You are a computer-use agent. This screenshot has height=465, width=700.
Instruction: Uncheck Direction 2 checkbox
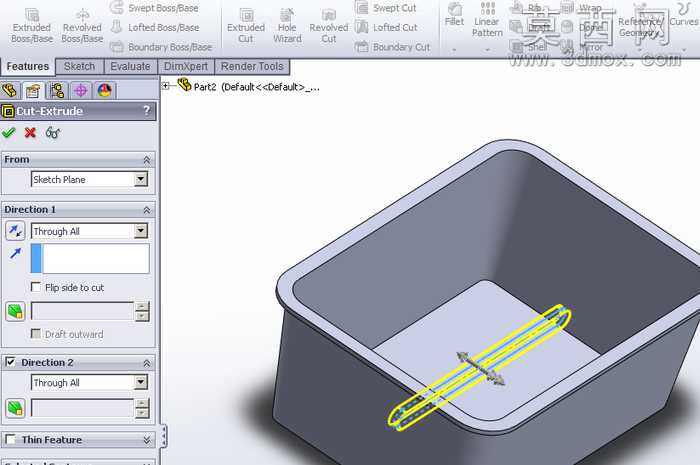10,362
